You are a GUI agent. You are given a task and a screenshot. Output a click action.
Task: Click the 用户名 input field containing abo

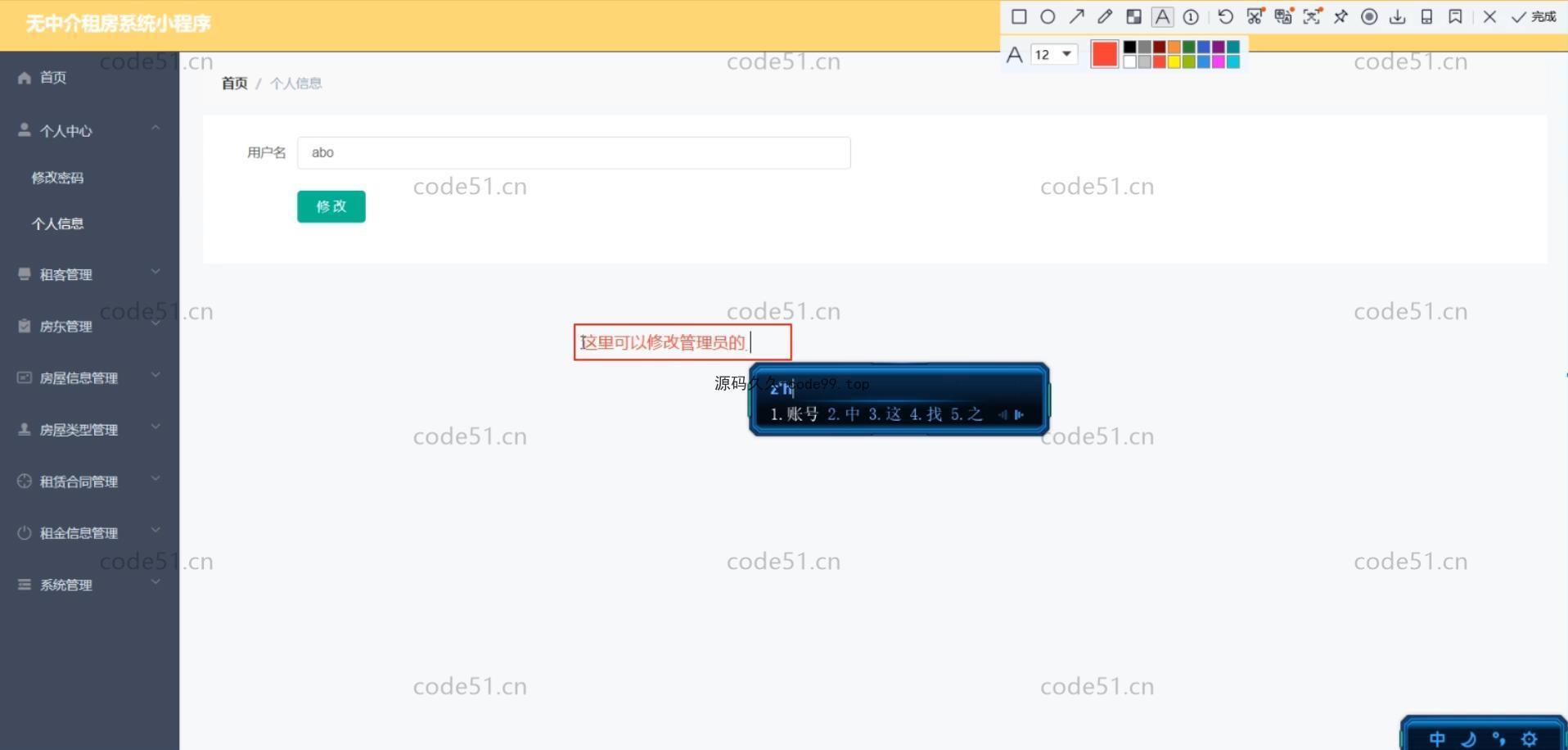(574, 153)
